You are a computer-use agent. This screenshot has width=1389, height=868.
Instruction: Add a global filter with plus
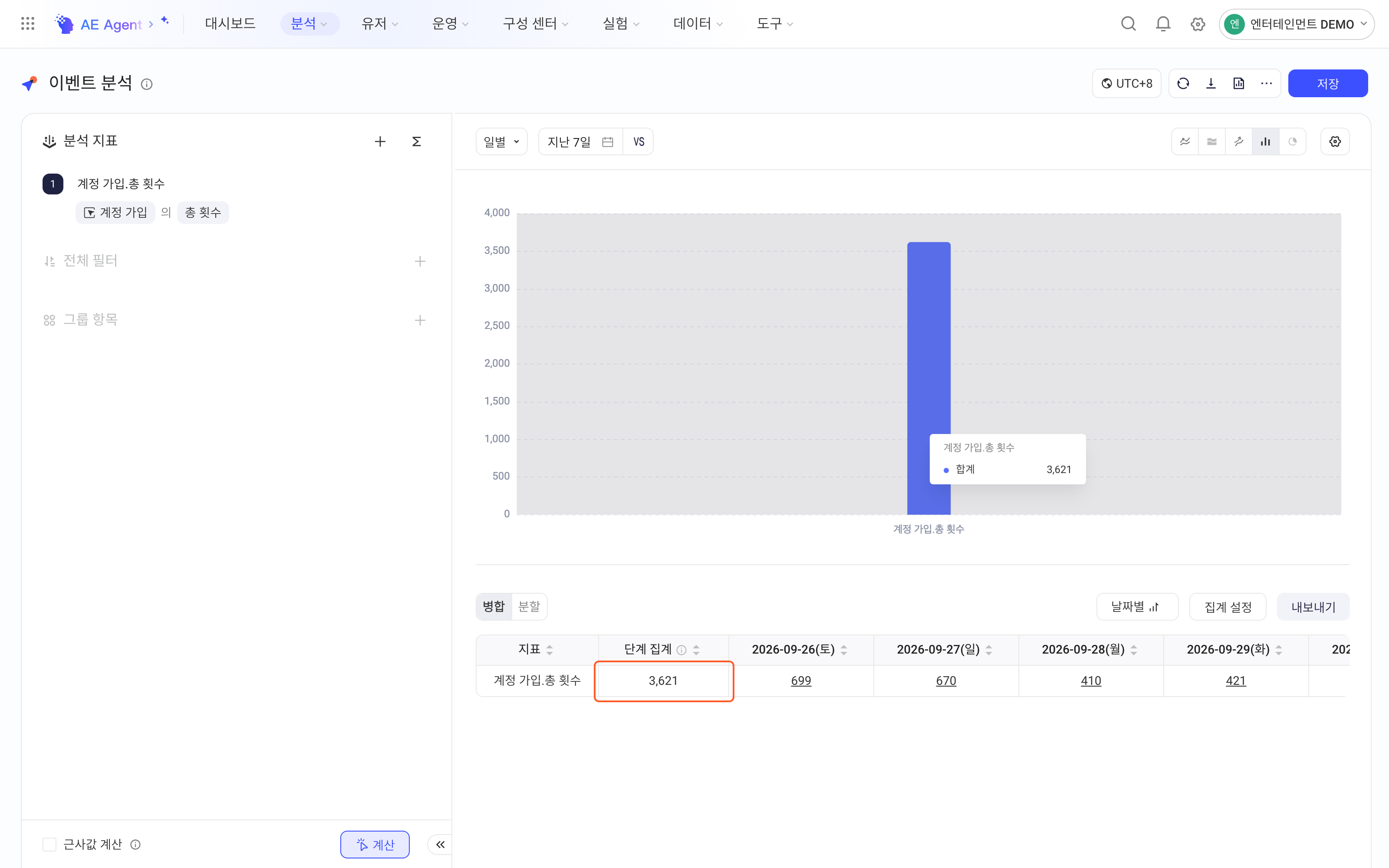pyautogui.click(x=420, y=261)
